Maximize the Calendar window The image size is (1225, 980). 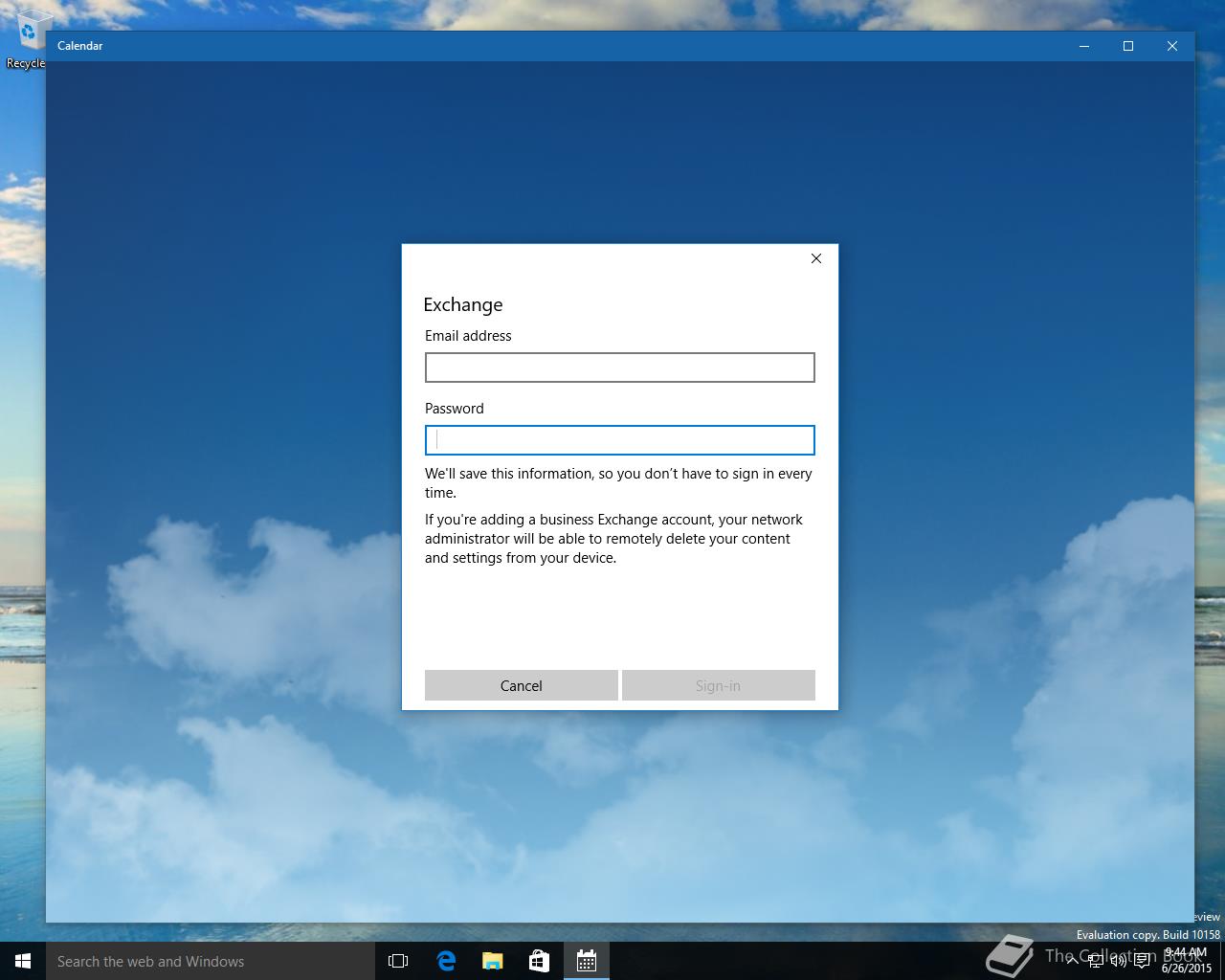(x=1128, y=46)
